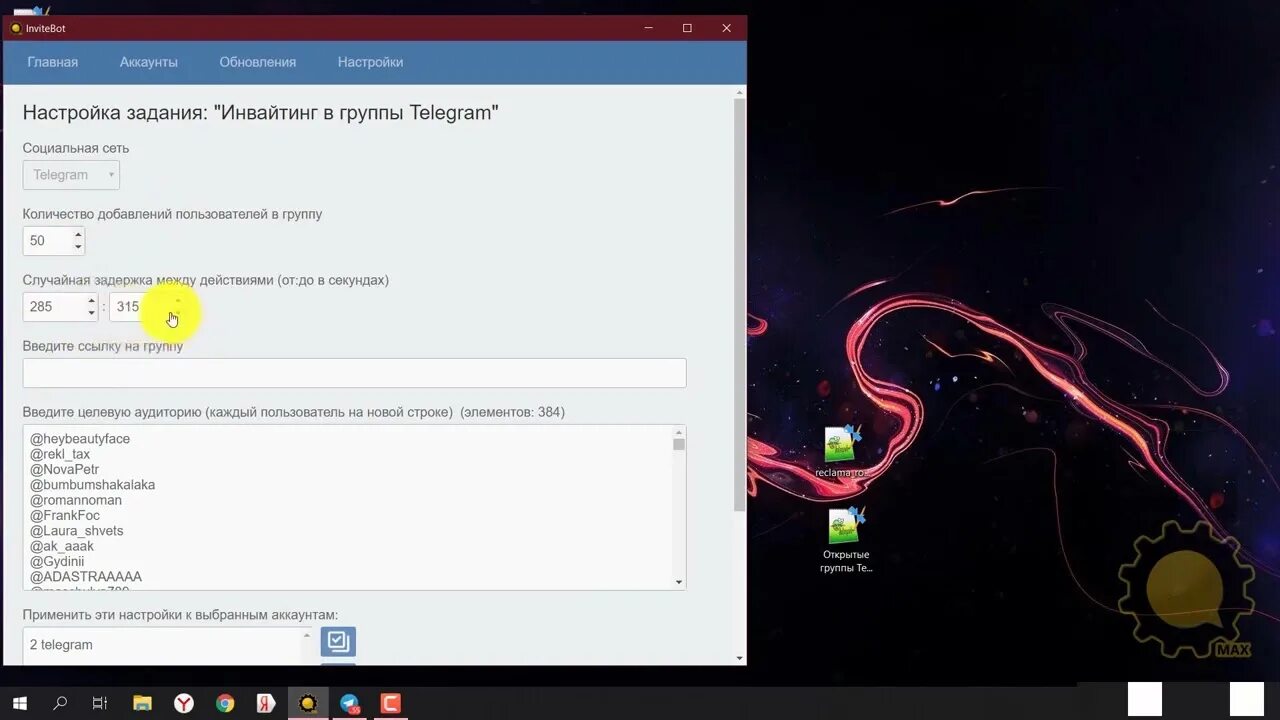Image resolution: width=1280 pixels, height=720 pixels.
Task: Open Task View on the taskbar
Action: (x=100, y=703)
